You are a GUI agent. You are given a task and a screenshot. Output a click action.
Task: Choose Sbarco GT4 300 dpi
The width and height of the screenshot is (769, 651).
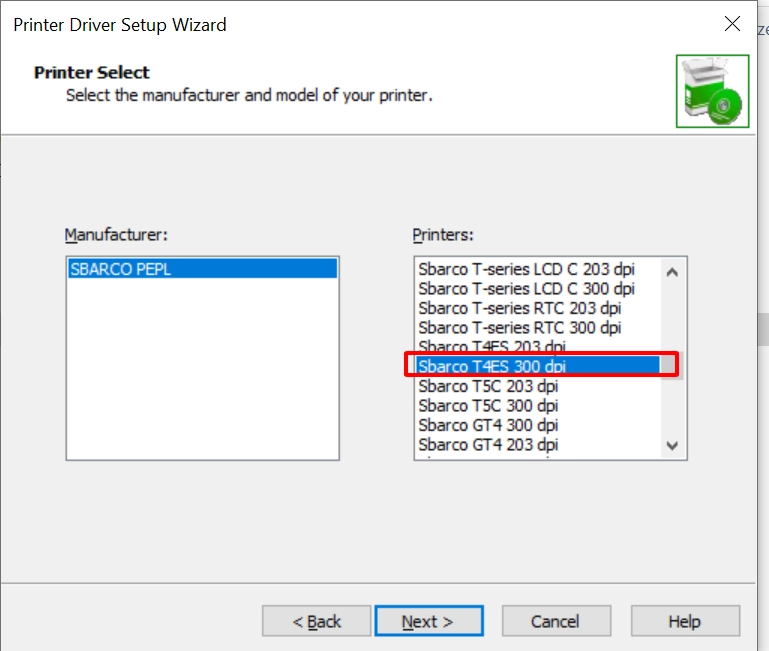(488, 425)
